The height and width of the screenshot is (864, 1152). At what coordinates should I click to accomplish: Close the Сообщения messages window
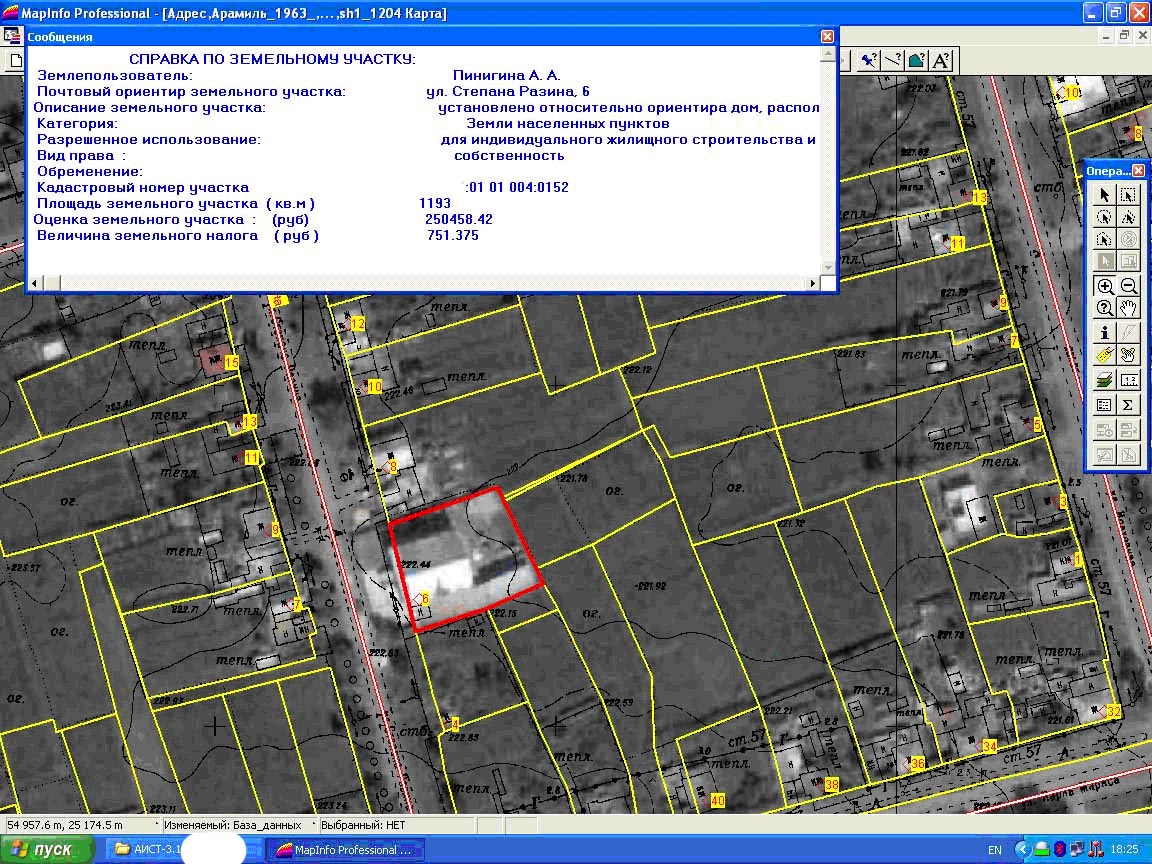pos(827,36)
